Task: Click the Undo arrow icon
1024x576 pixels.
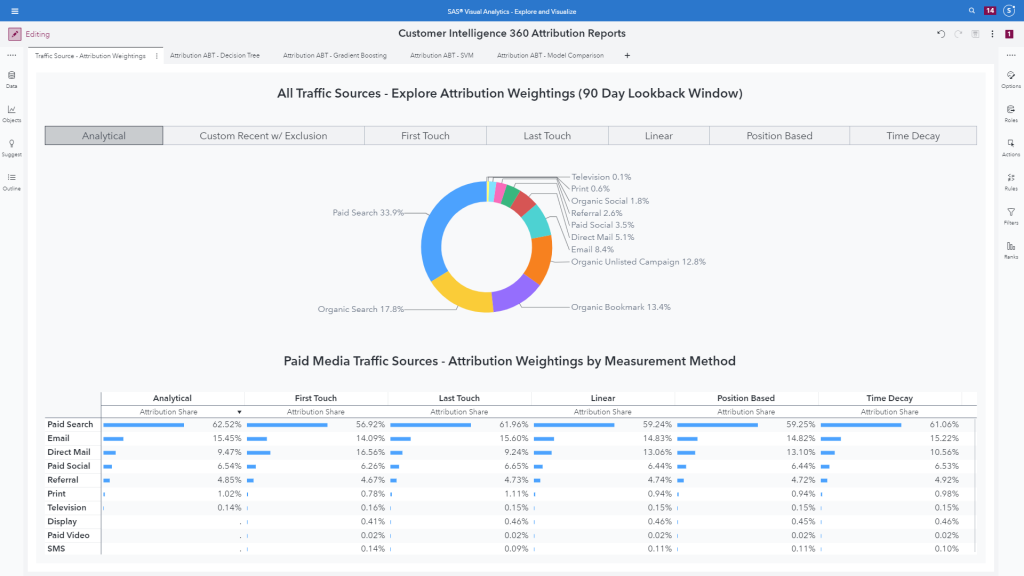Action: tap(941, 34)
